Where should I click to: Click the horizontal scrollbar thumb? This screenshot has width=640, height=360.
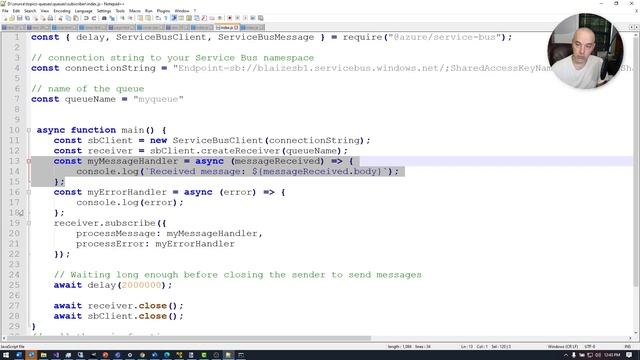[189, 338]
